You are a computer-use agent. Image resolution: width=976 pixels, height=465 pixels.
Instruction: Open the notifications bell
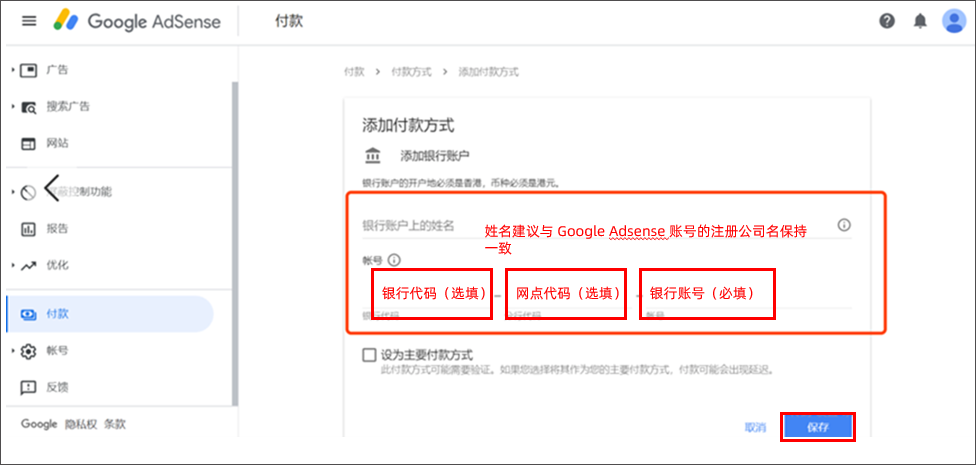(919, 21)
